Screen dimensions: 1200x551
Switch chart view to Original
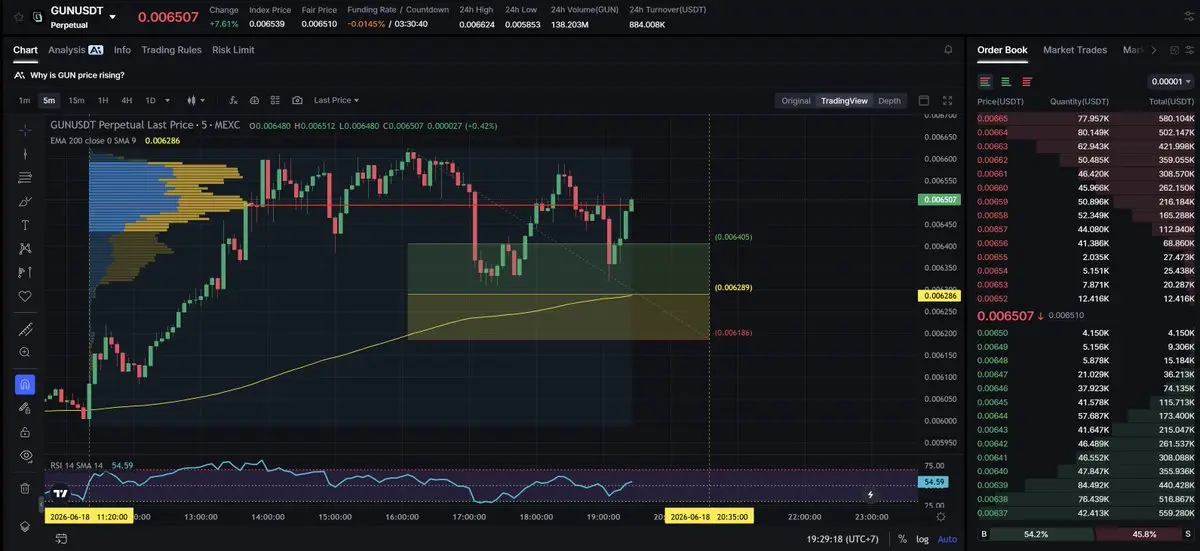click(x=796, y=100)
